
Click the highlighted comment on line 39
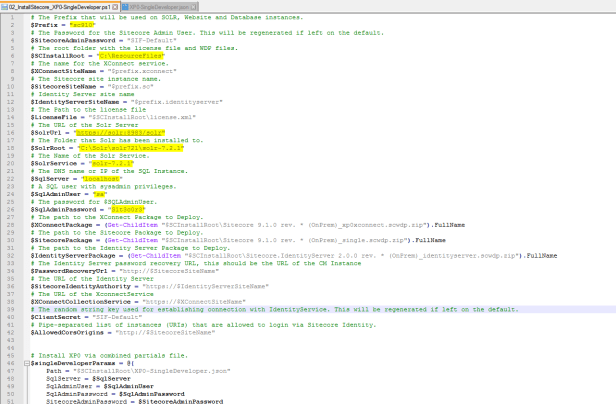point(275,310)
